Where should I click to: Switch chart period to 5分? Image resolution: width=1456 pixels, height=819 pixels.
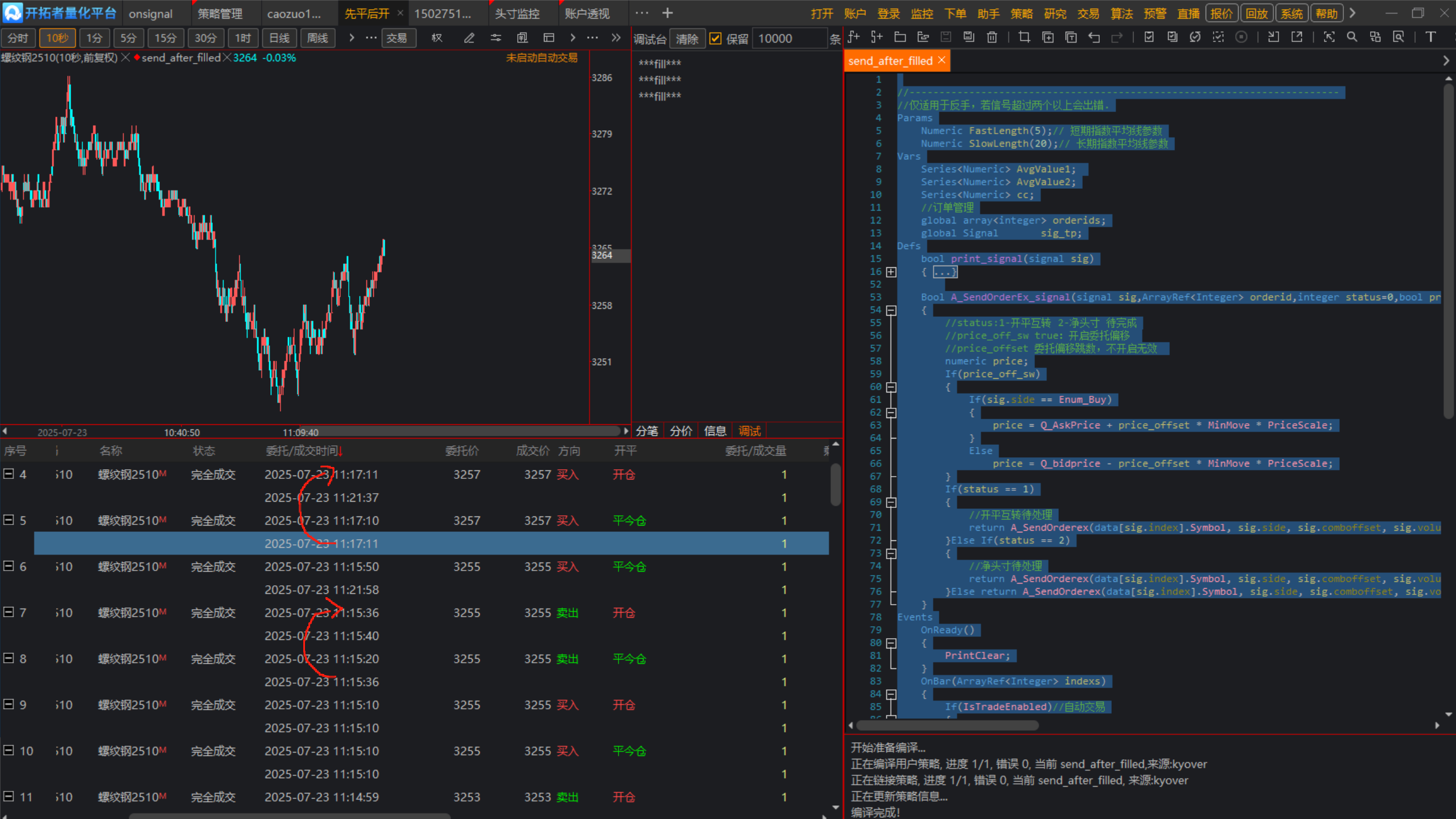coord(129,38)
